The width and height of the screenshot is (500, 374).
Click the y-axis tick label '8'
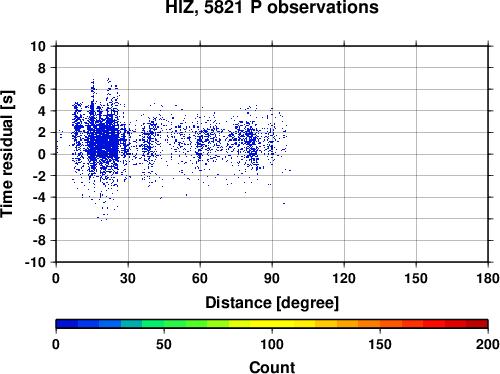pos(42,68)
